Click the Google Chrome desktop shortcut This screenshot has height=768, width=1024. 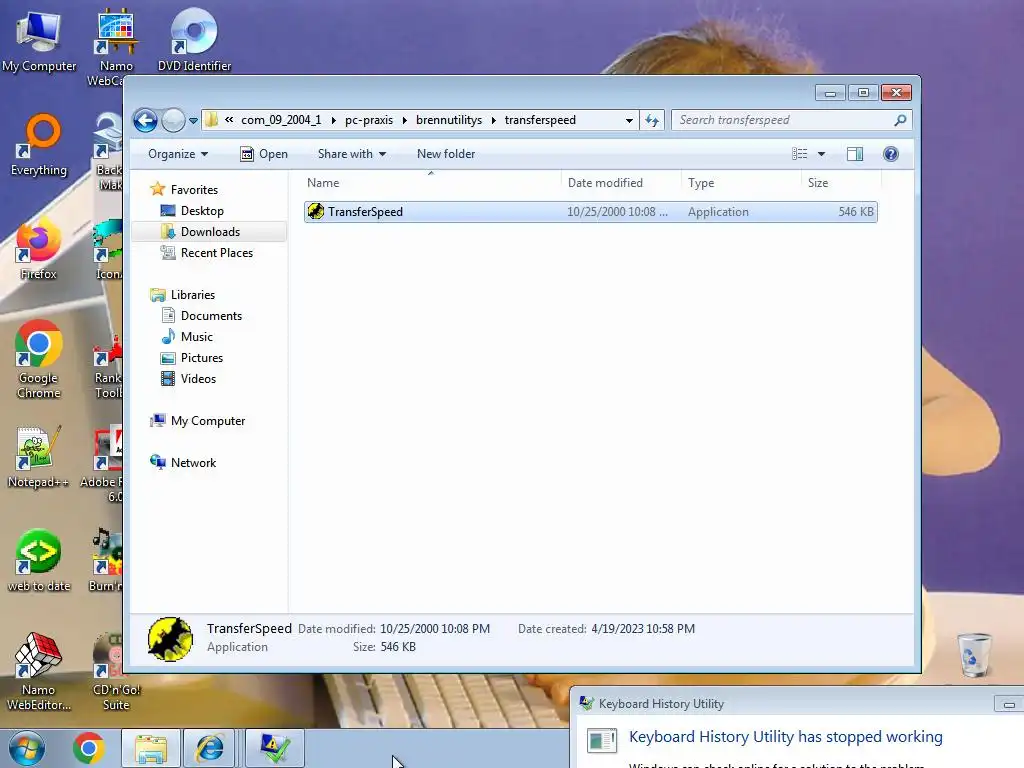point(39,360)
